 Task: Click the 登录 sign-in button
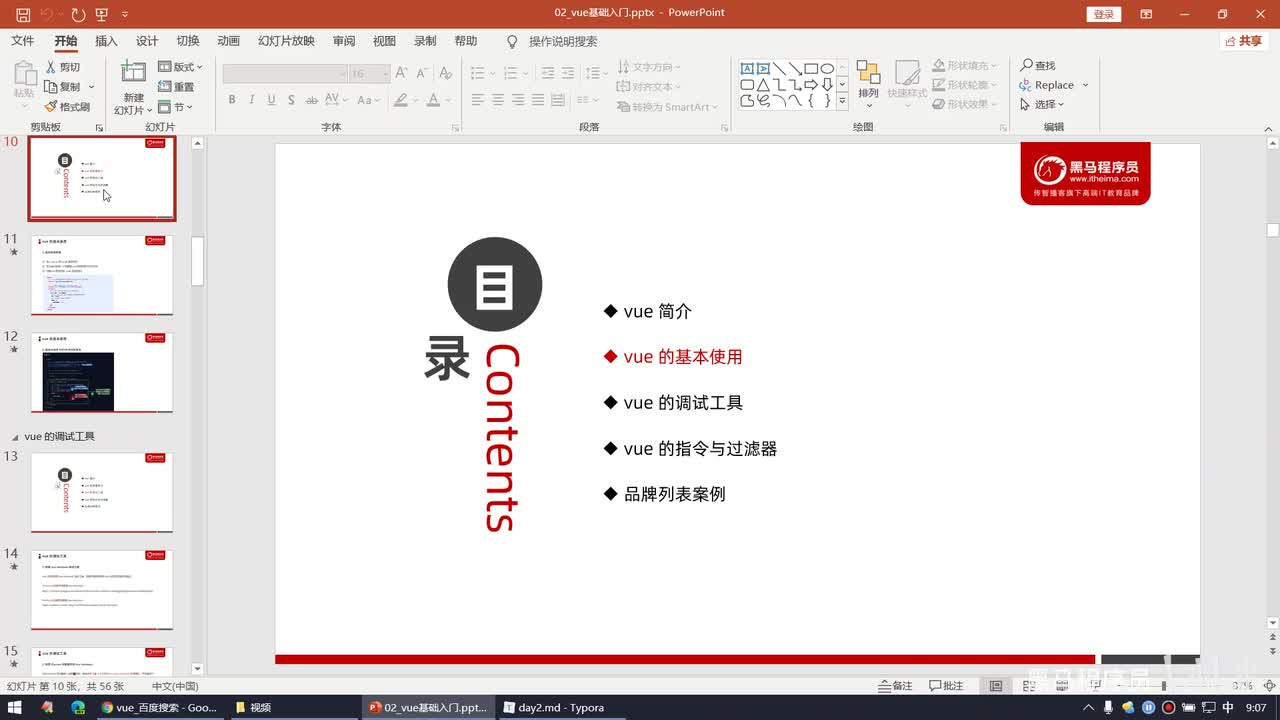pyautogui.click(x=1103, y=14)
